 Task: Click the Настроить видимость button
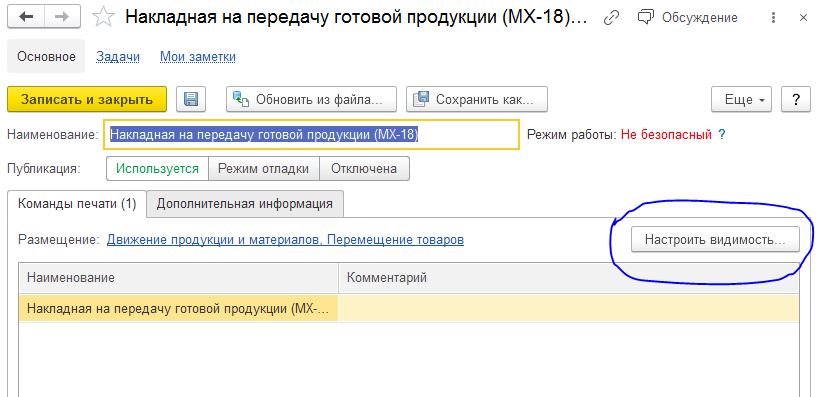click(x=715, y=240)
